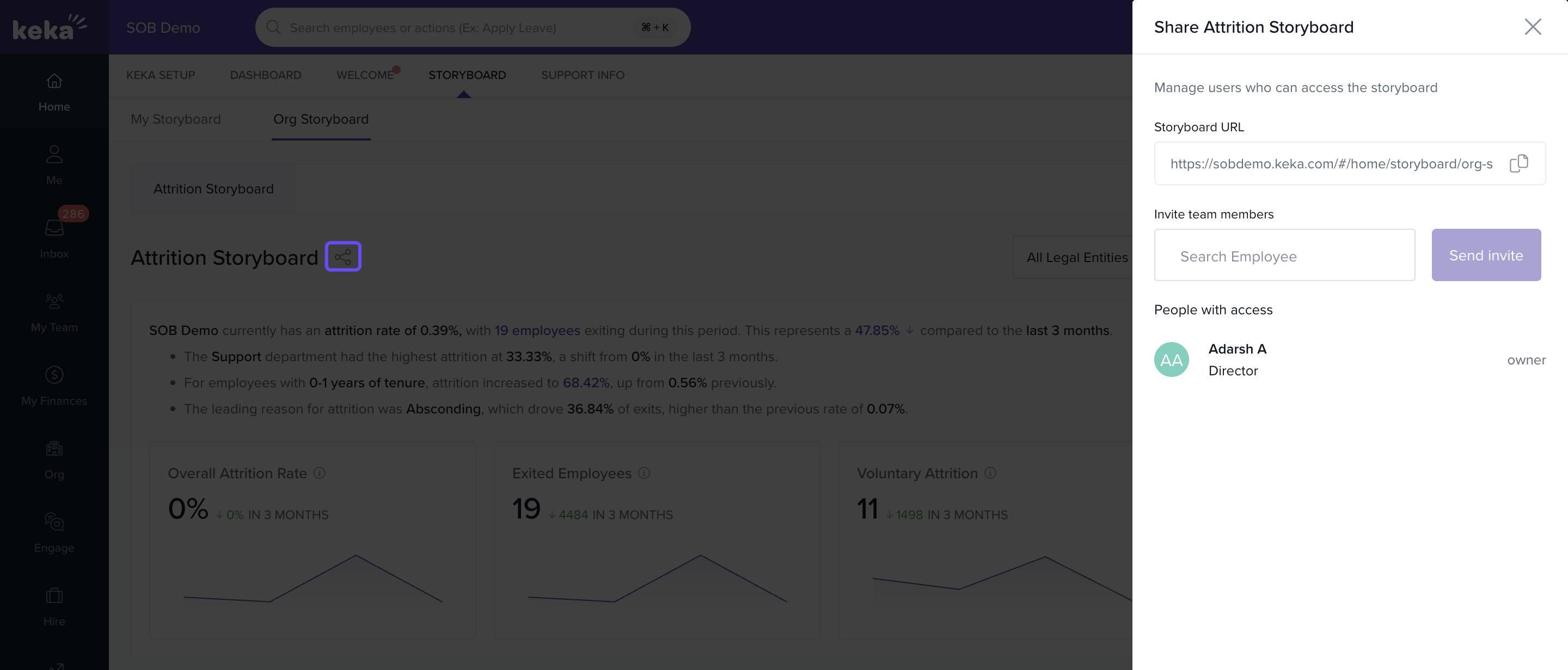Open the Dashboard tab

point(265,75)
